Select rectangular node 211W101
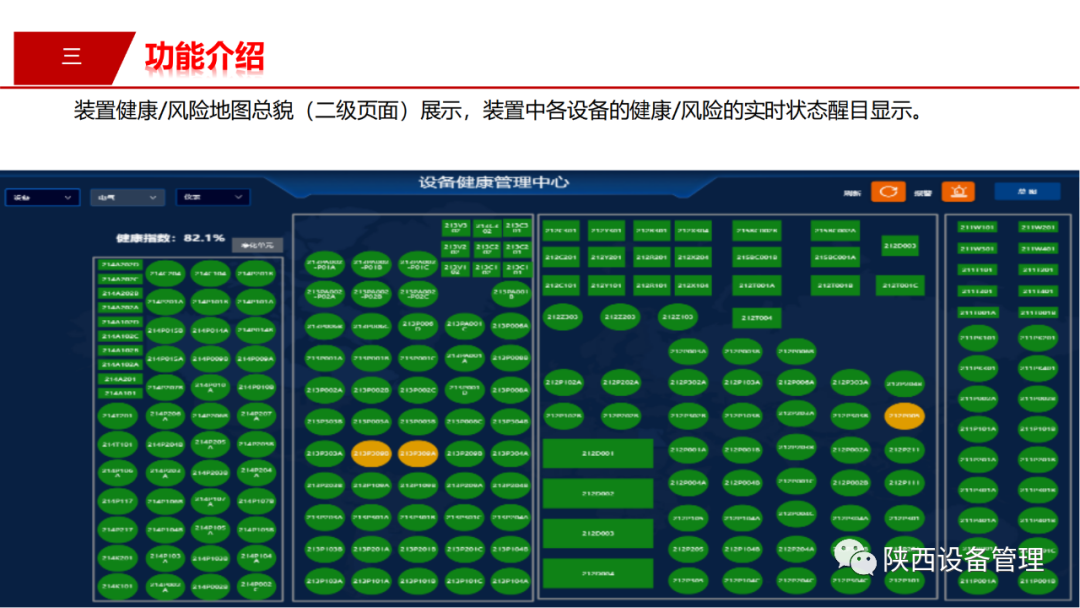1080x608 pixels. 977,227
